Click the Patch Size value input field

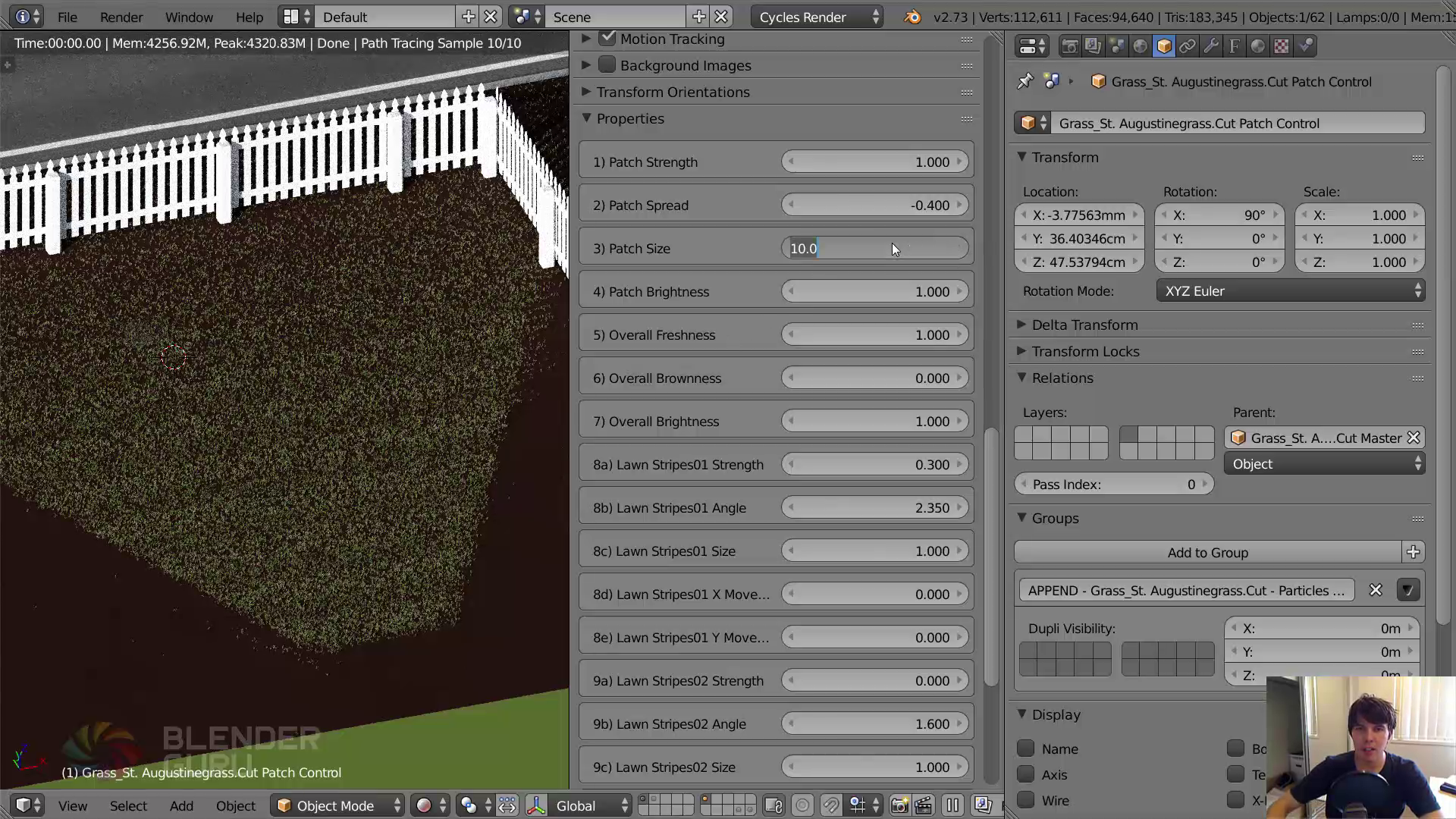pos(874,248)
